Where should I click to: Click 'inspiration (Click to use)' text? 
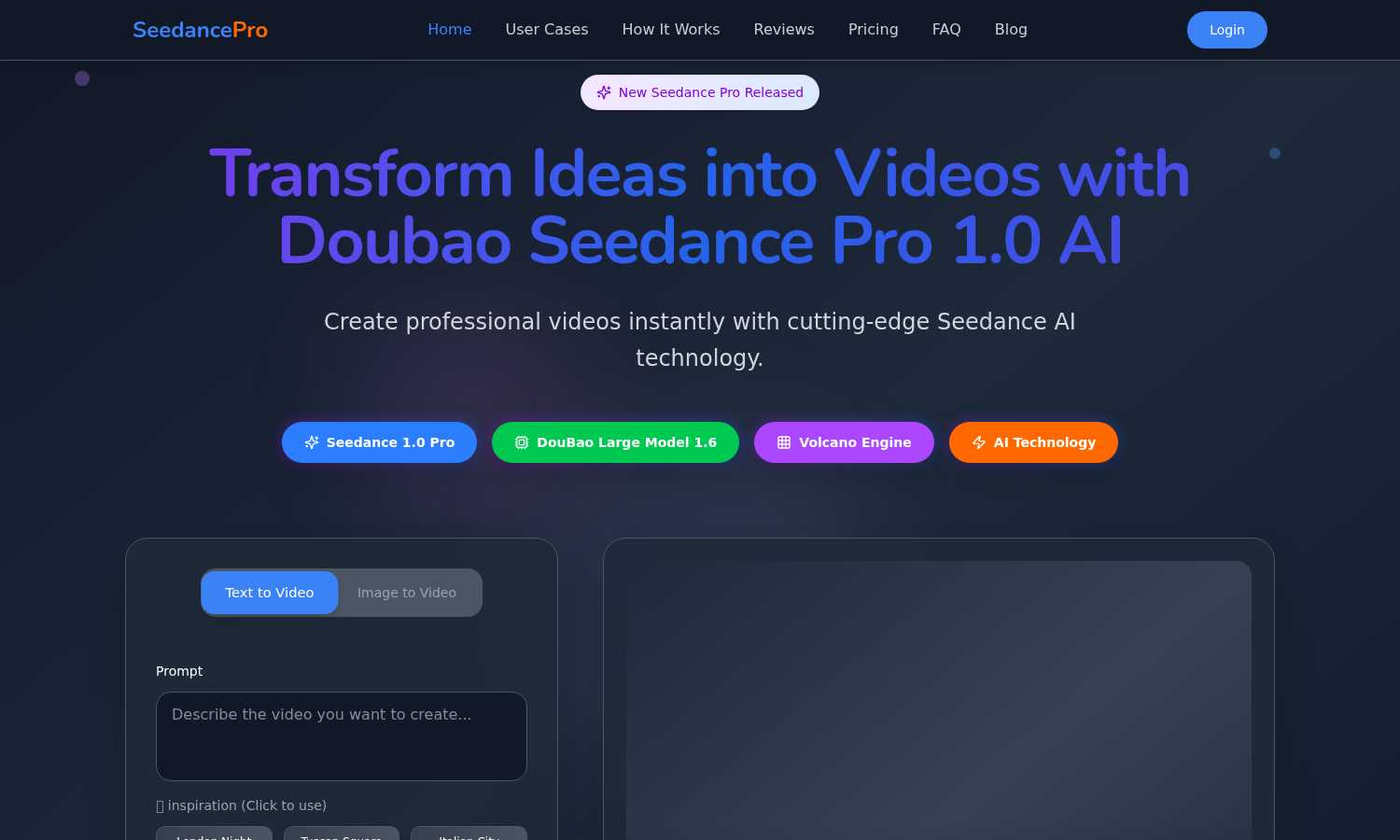pos(247,805)
